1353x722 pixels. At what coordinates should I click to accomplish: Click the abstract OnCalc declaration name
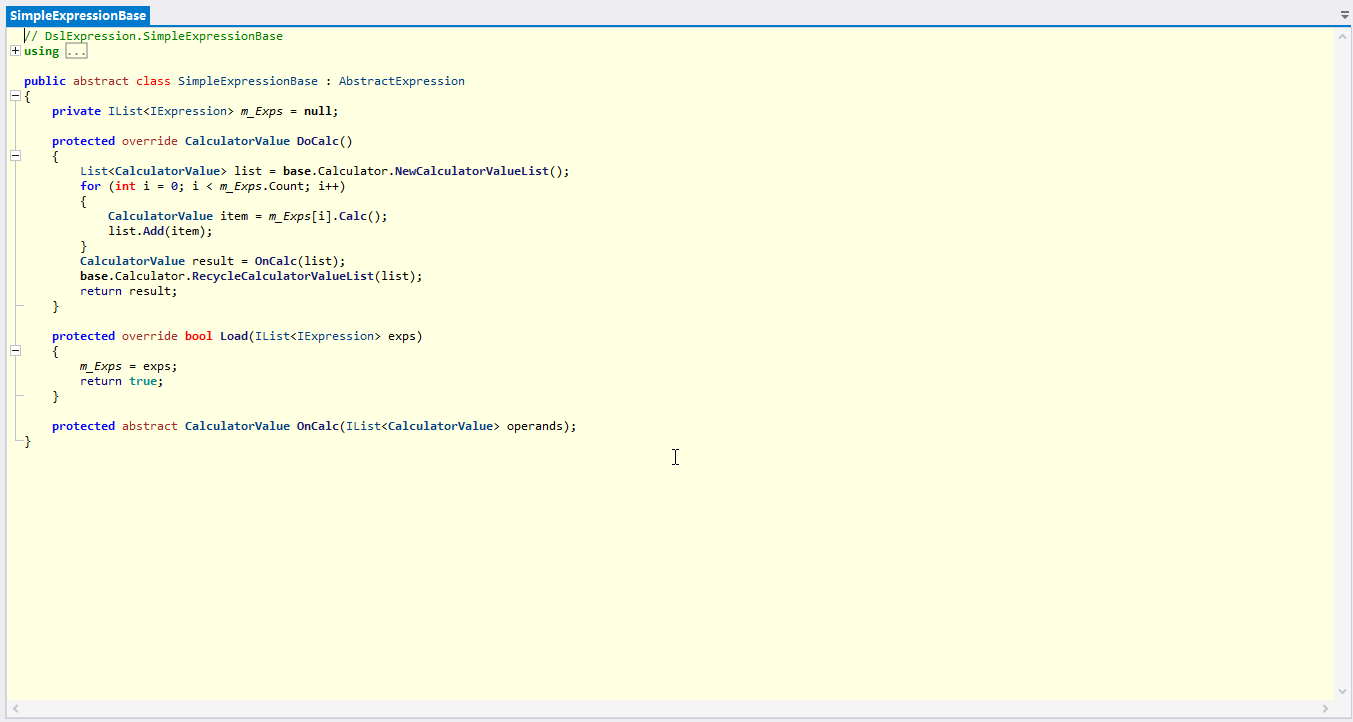pos(318,426)
